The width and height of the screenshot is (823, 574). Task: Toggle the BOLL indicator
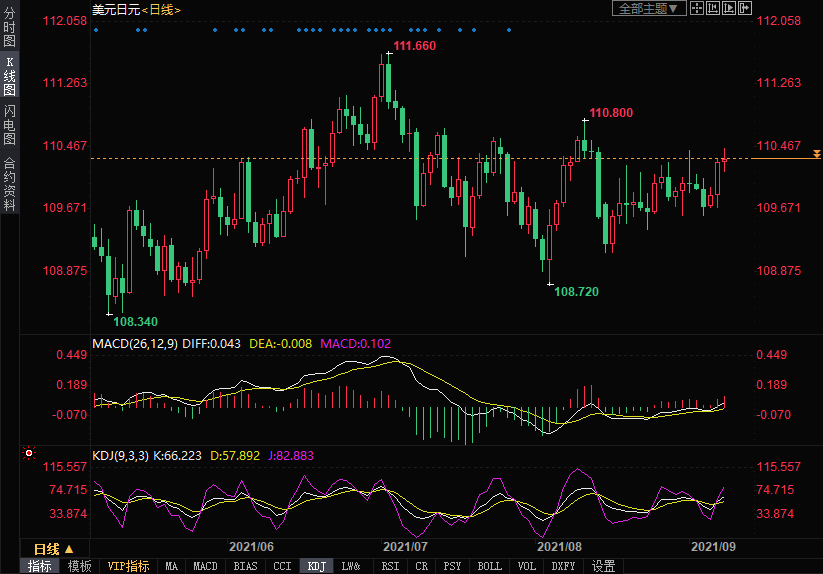coord(489,566)
